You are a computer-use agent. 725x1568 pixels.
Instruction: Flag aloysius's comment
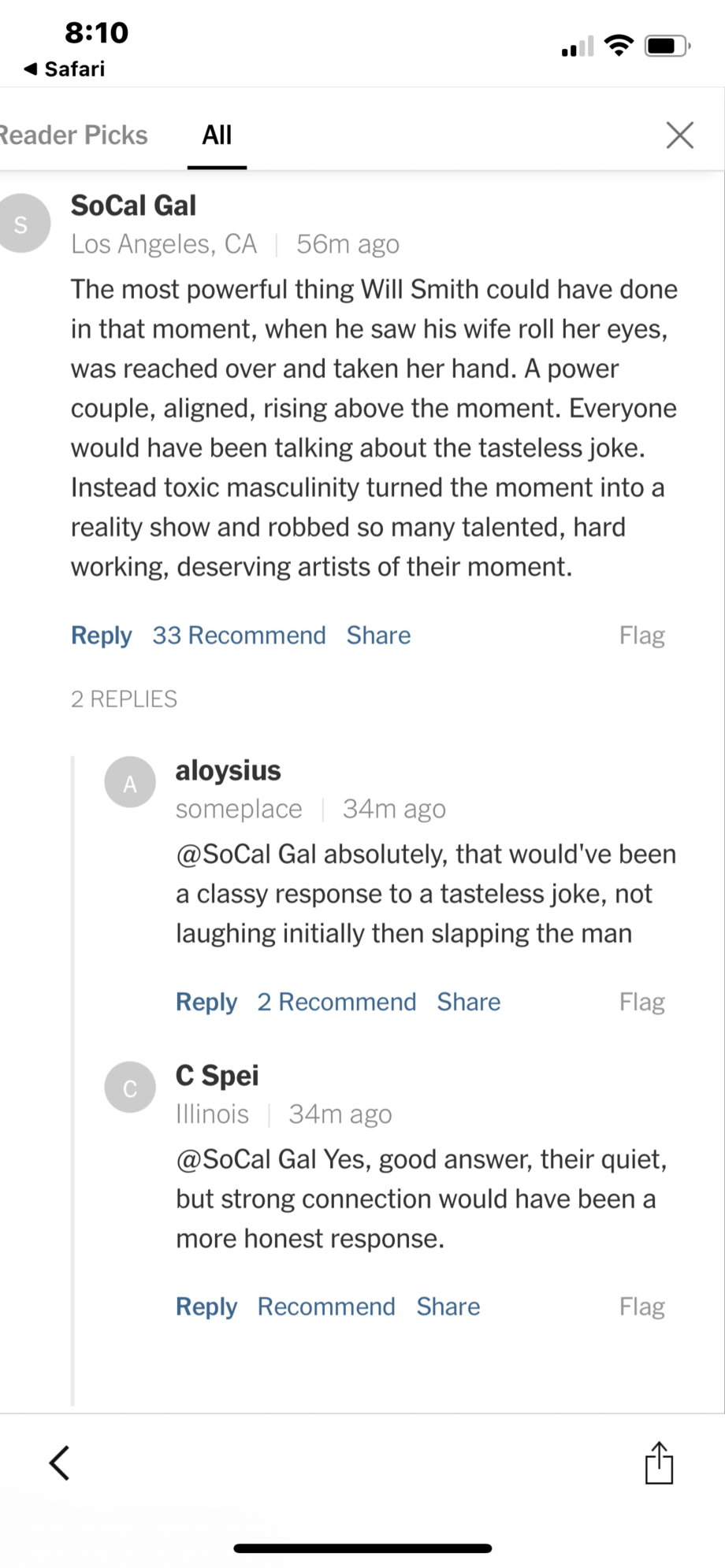(641, 1002)
